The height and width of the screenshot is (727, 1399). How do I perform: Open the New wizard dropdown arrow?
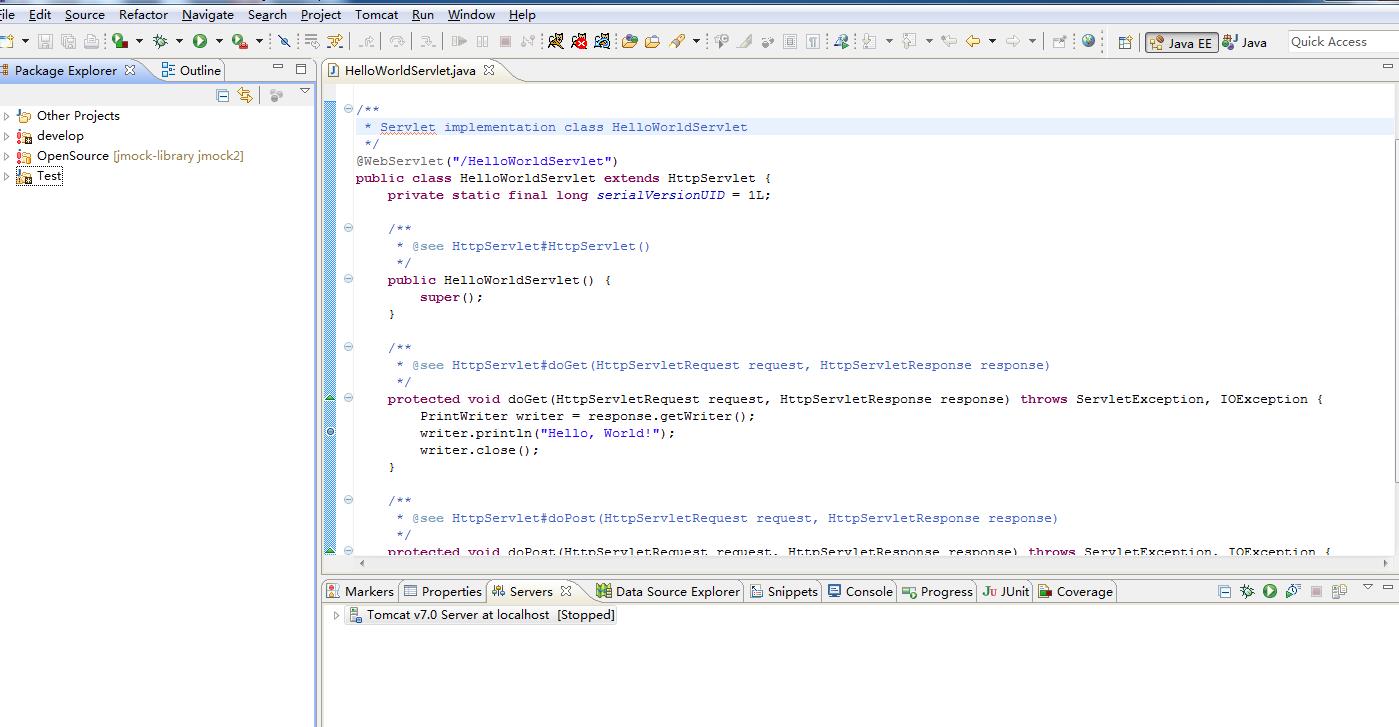[x=25, y=41]
